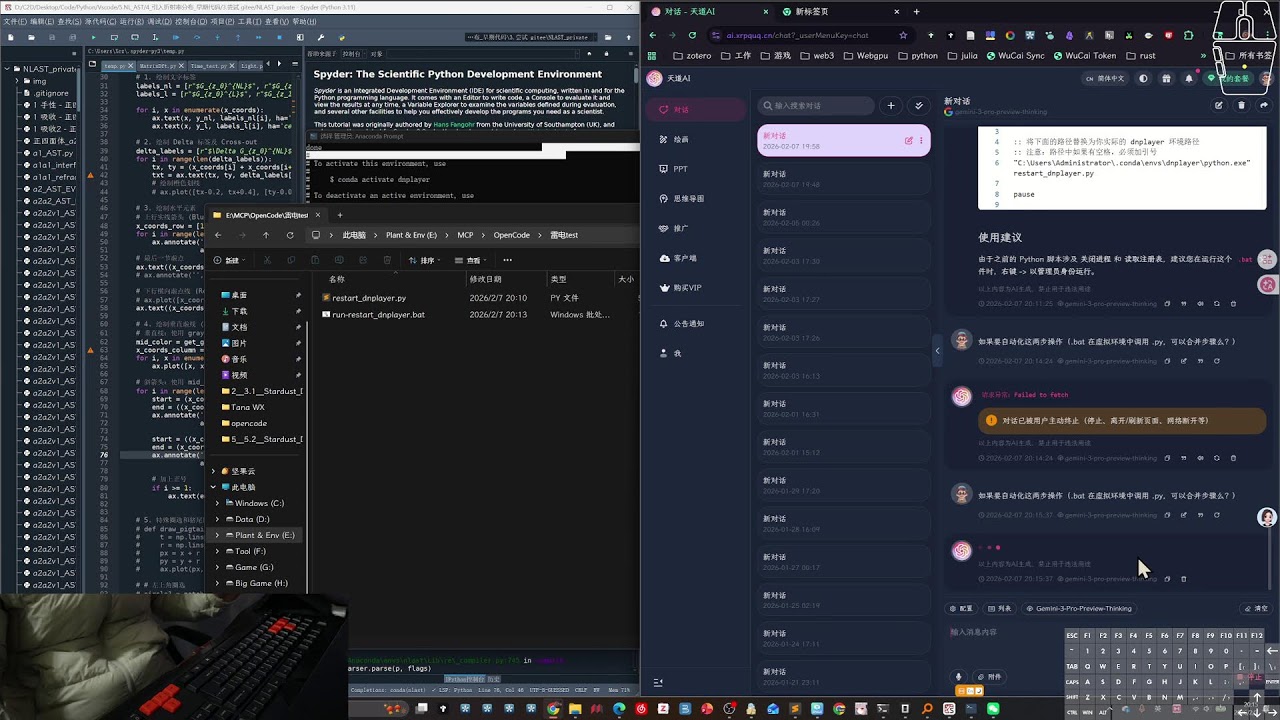Open the zotero bookmarks folder
Screen dimensions: 1280x720
coord(691,56)
